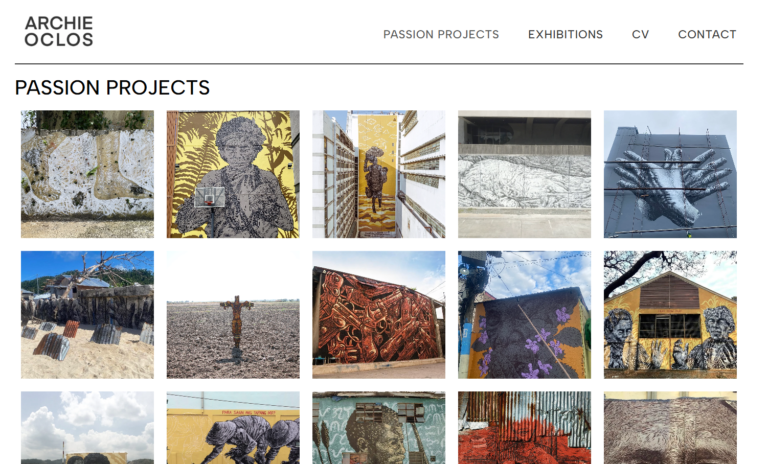Open the purple flowers mural thumbnail

[525, 315]
